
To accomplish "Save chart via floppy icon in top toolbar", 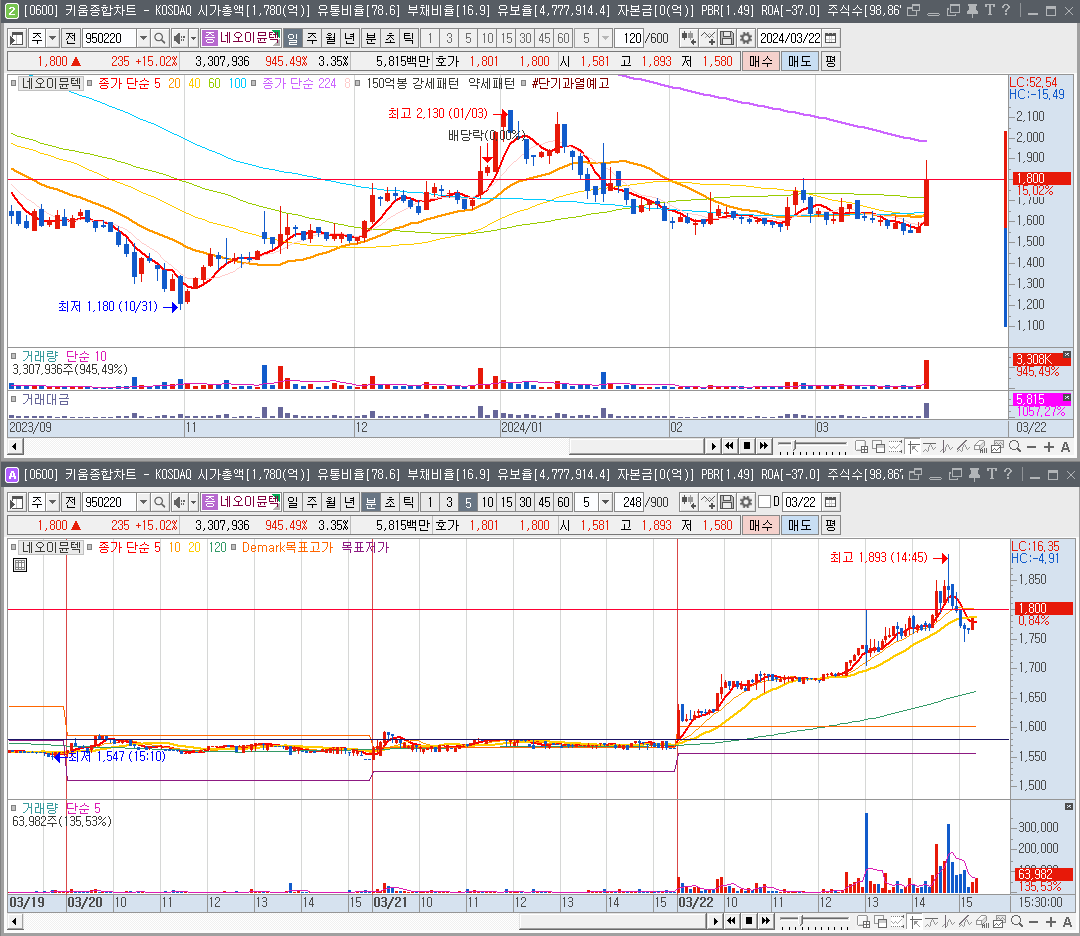I will (727, 39).
